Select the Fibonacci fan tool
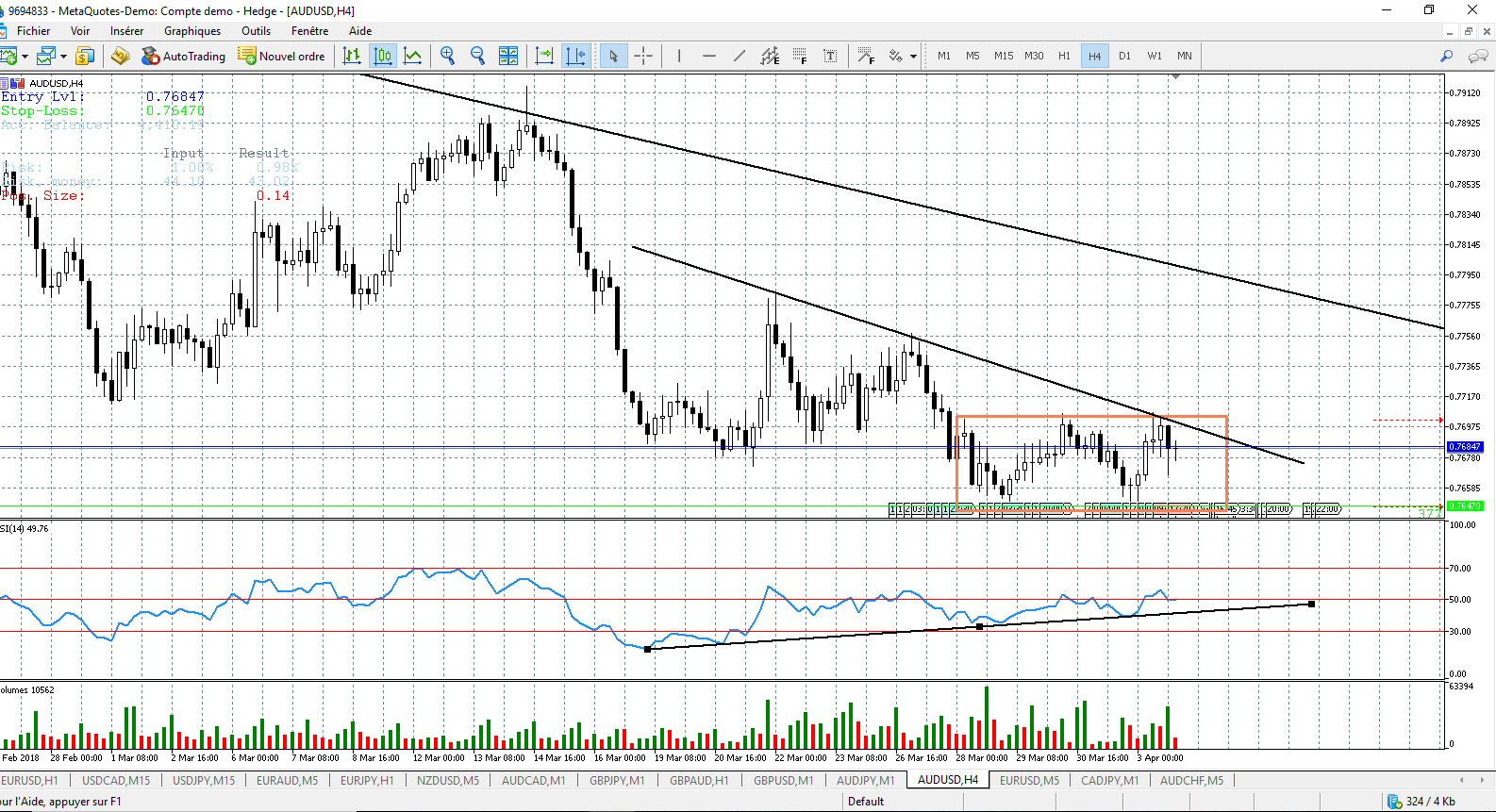The width and height of the screenshot is (1496, 812). tap(866, 57)
